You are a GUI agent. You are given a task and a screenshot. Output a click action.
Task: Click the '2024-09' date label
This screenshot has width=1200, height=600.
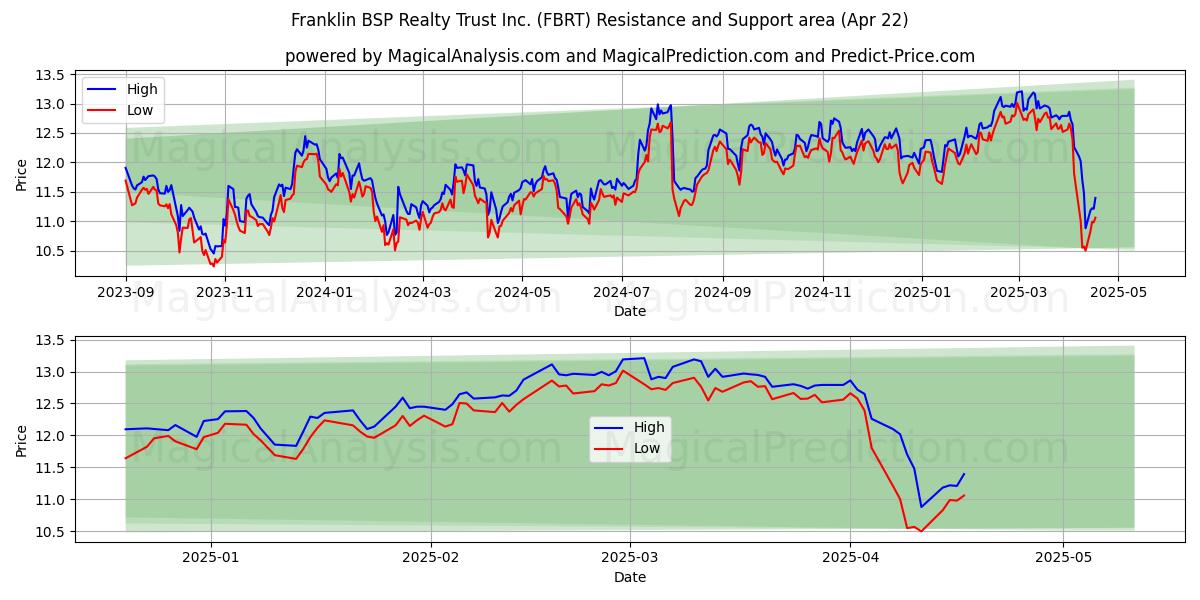722,292
